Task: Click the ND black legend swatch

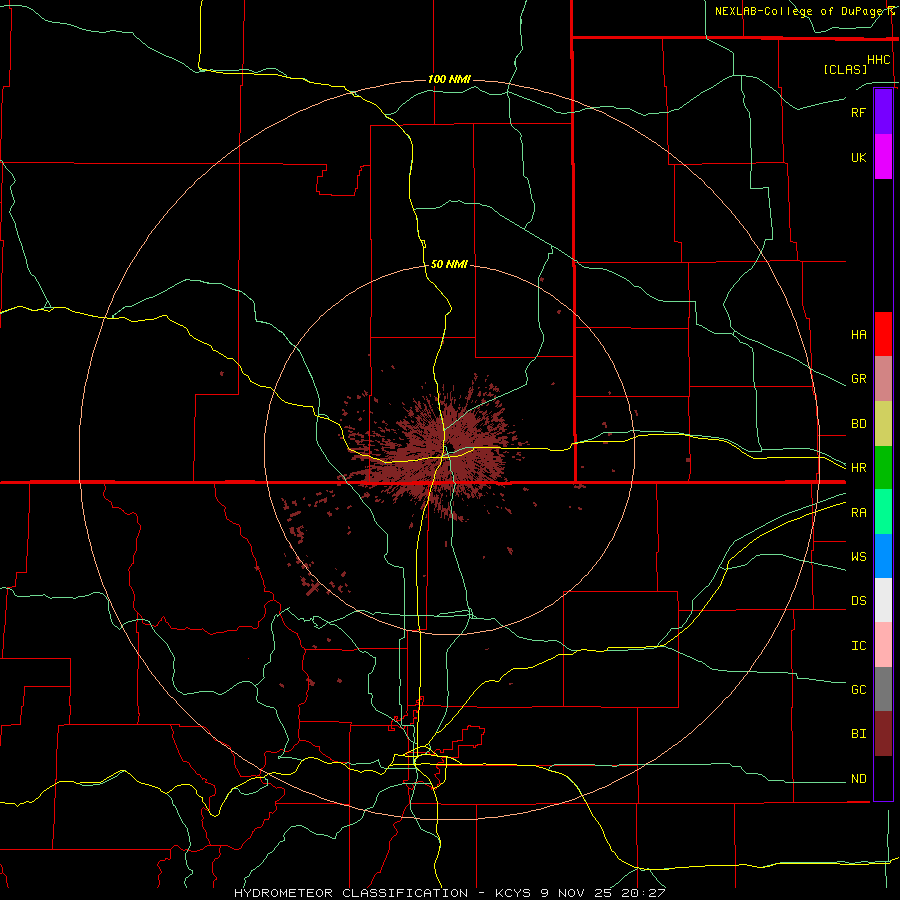Action: coord(883,778)
